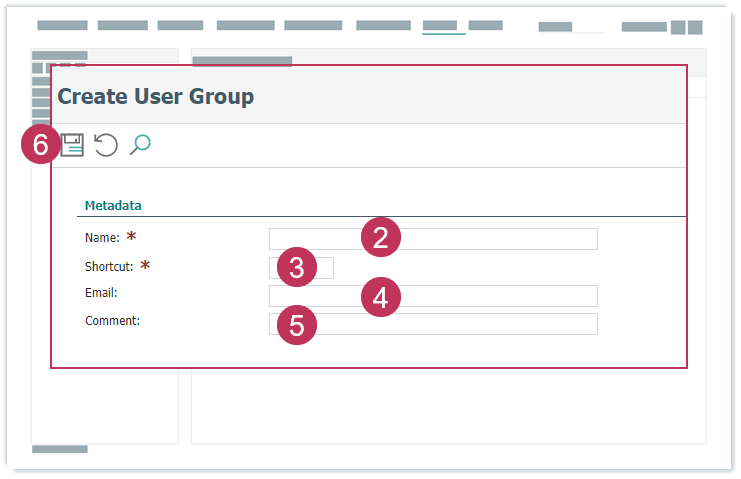Click the numbered callout badge 6
The height and width of the screenshot is (479, 741).
[x=40, y=145]
